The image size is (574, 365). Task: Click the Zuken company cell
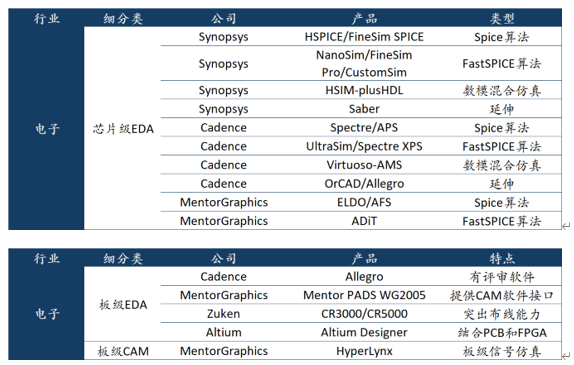point(223,314)
